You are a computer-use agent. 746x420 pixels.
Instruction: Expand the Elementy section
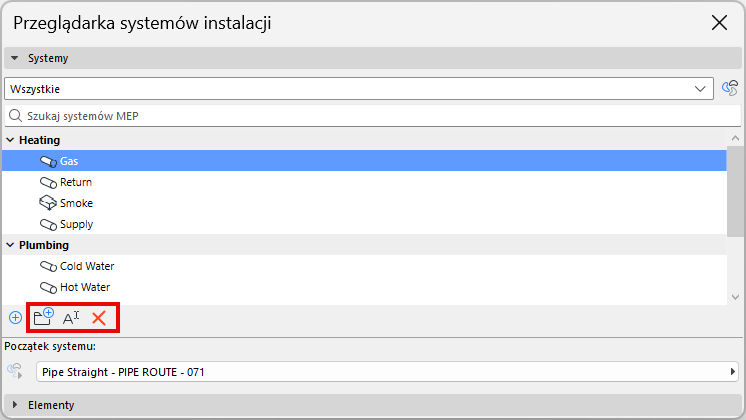pos(15,405)
